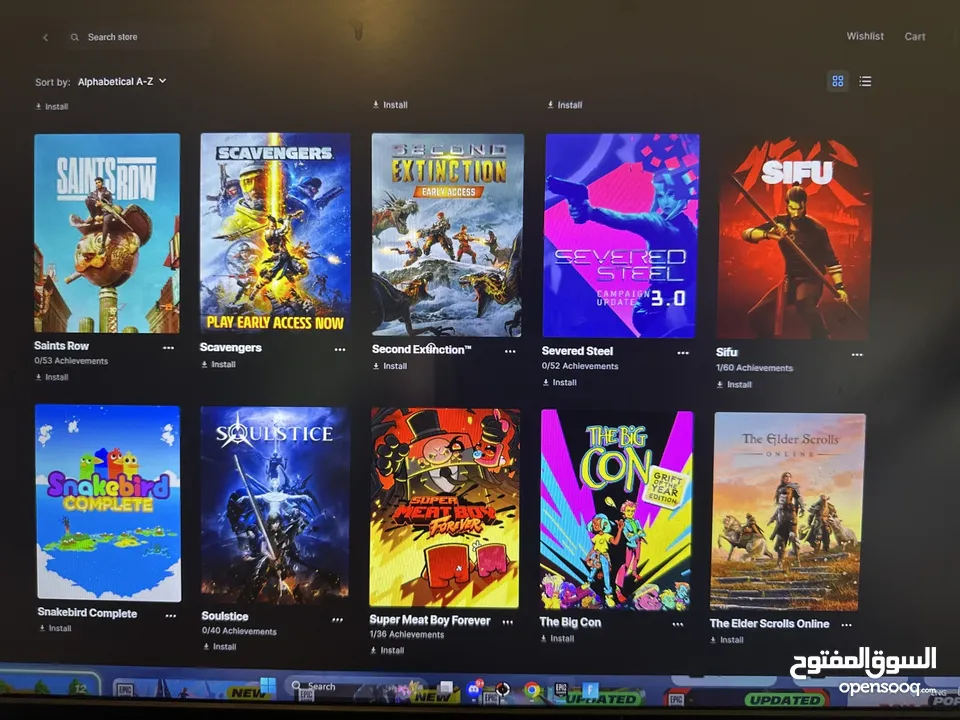Viewport: 960px width, 720px height.
Task: Open the three-dot menu for Severed Steel
Action: pyautogui.click(x=683, y=353)
